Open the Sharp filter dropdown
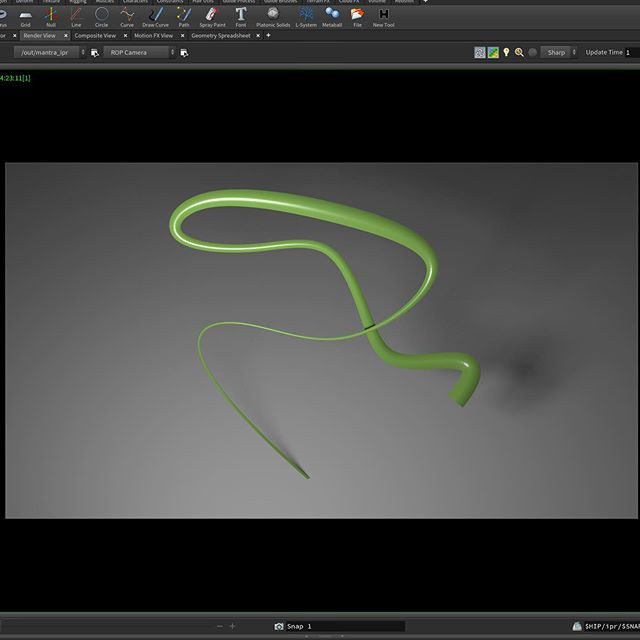The width and height of the screenshot is (640, 640). [559, 52]
